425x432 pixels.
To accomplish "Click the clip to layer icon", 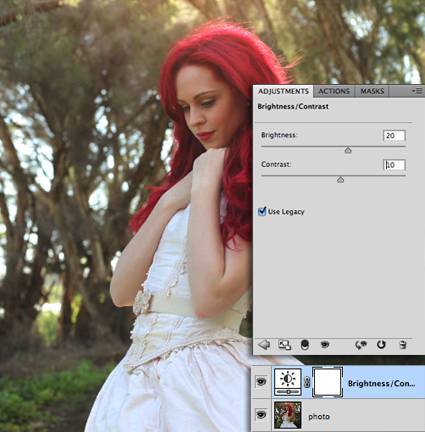I will click(x=305, y=345).
